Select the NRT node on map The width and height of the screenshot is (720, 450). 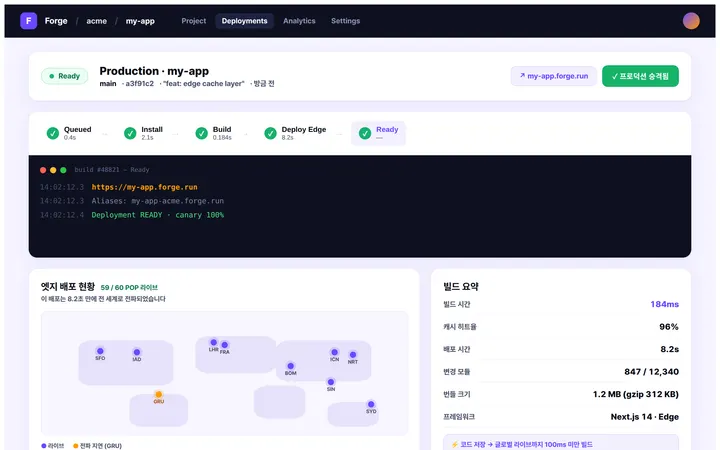pos(353,354)
